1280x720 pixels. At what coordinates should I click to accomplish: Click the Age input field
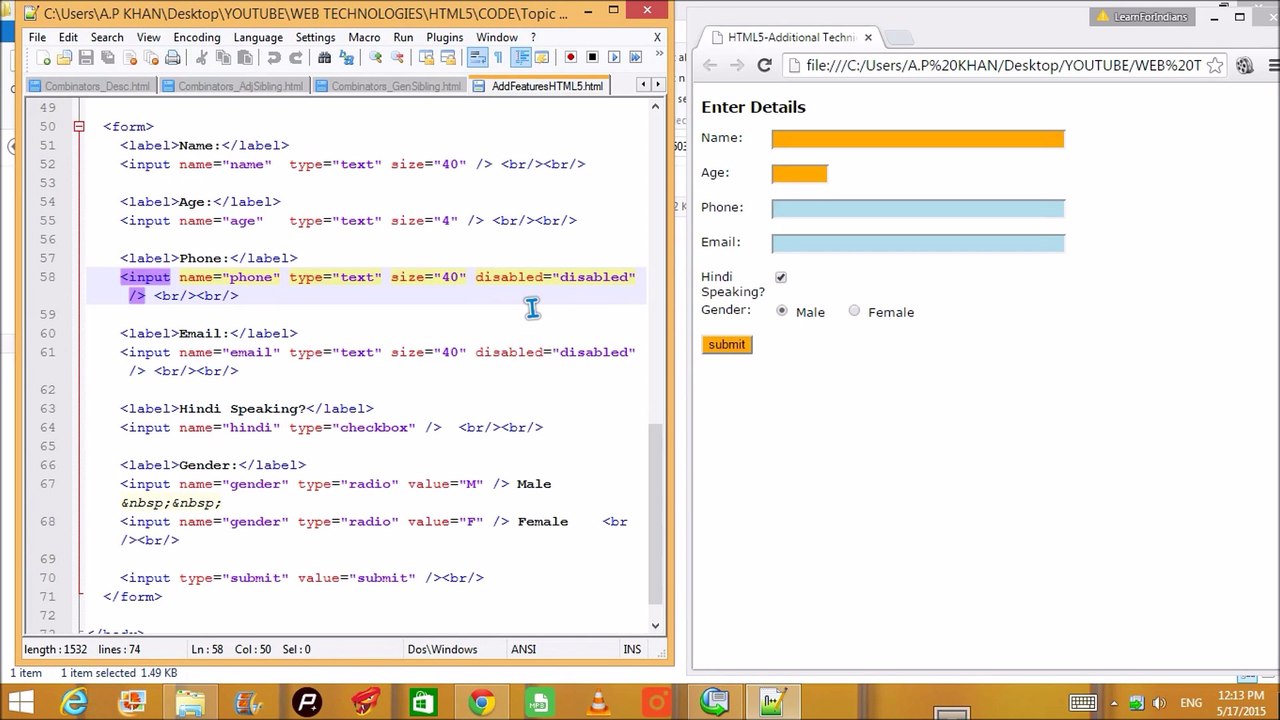point(800,174)
